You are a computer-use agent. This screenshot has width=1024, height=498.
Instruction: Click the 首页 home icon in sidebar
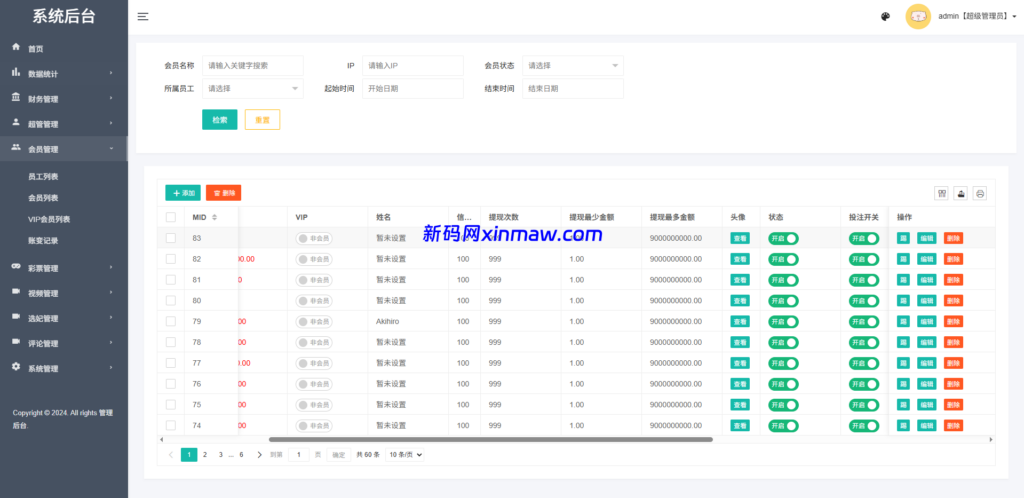tap(16, 48)
